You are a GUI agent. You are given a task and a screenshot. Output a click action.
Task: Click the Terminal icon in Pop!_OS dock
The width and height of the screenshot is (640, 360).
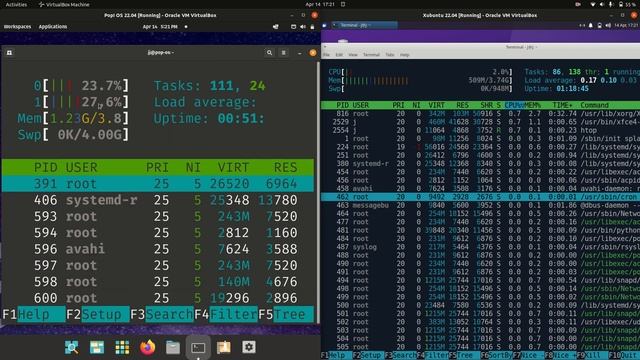pyautogui.click(x=198, y=347)
